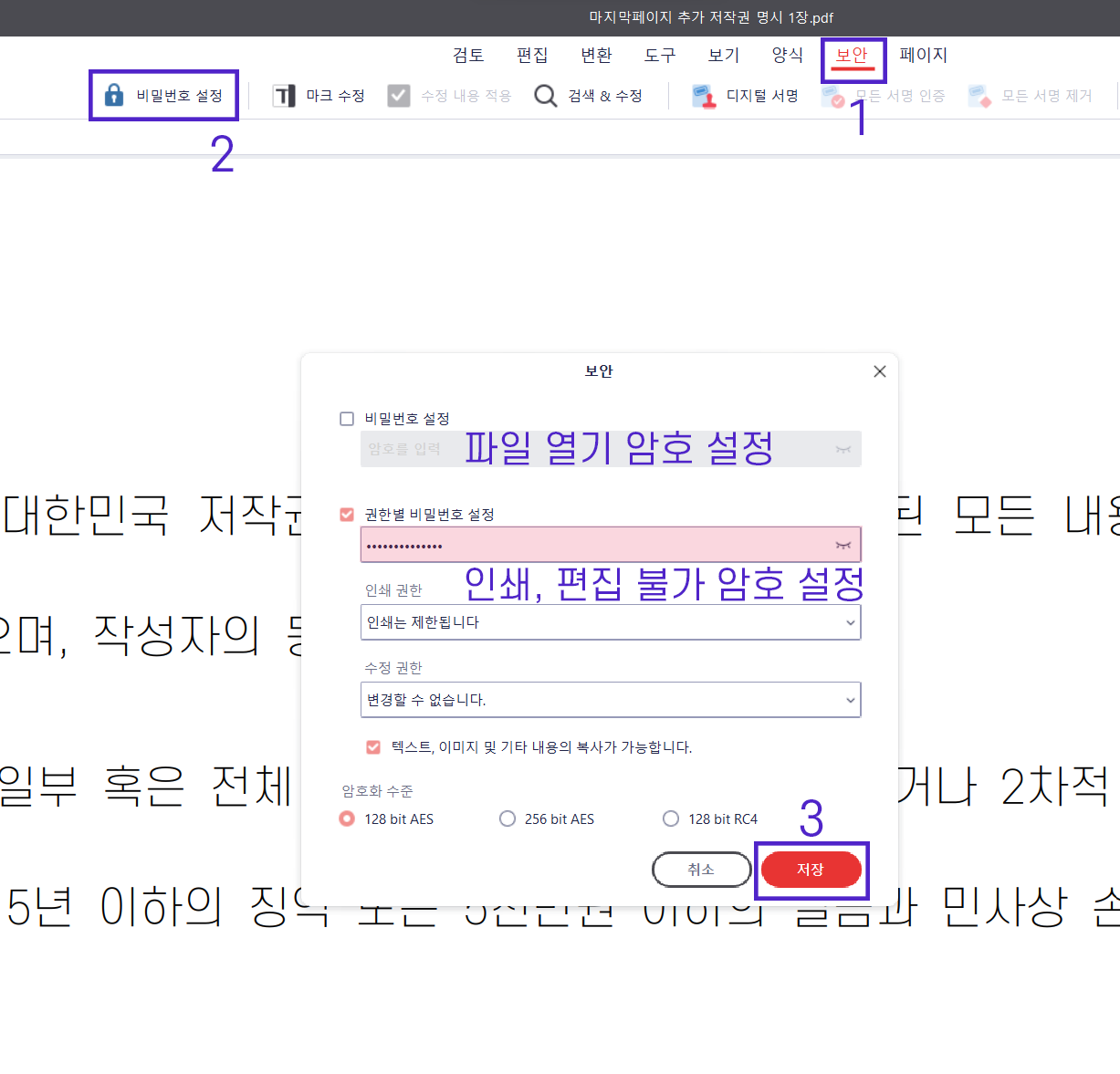Select 128 bit RC4 encryption
The image size is (1120, 1074).
click(x=671, y=819)
